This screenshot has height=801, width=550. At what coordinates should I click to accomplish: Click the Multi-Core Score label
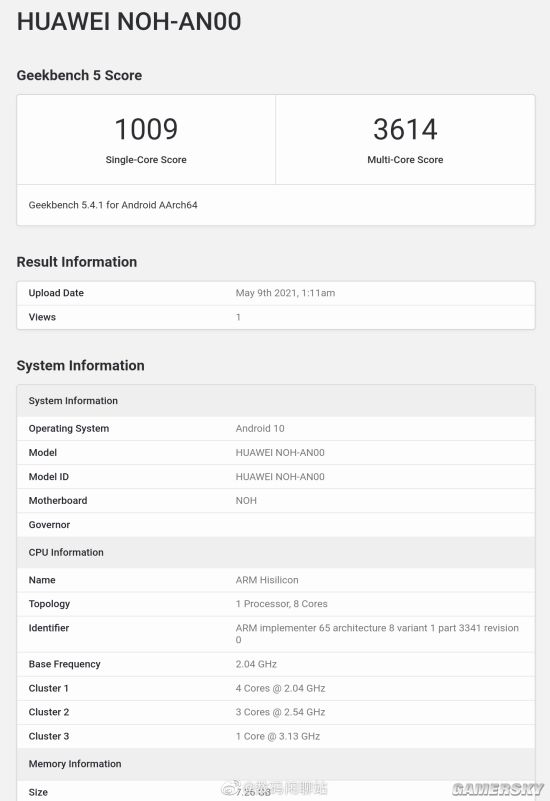click(x=405, y=160)
